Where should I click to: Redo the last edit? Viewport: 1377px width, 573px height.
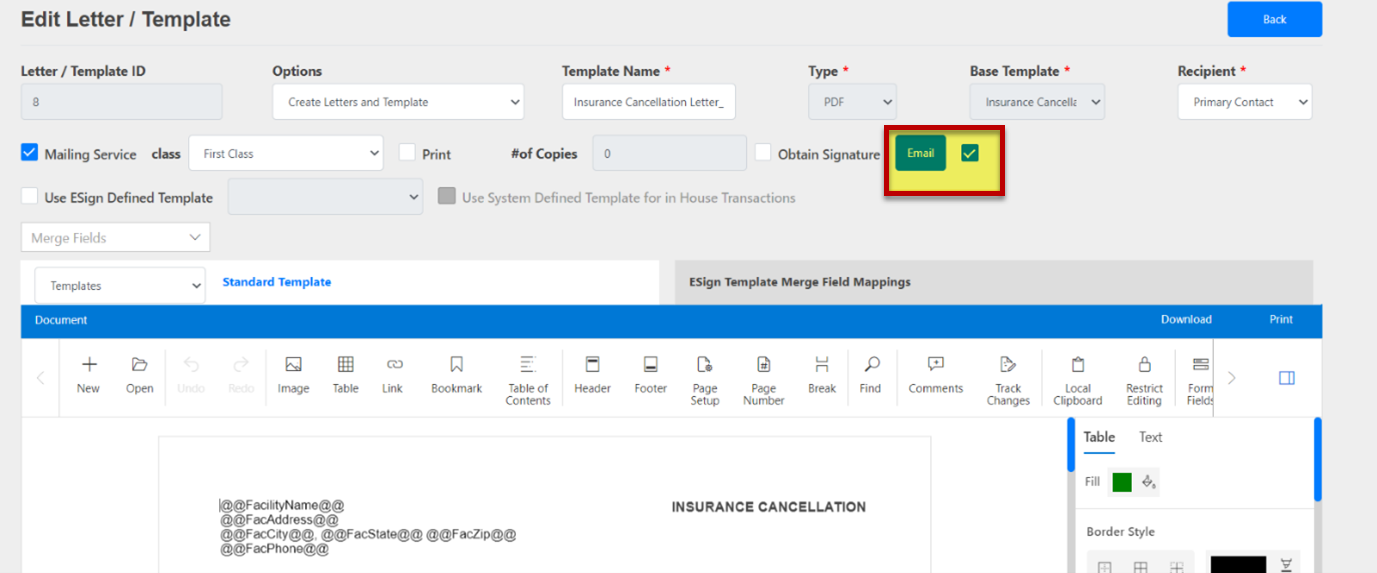coord(241,376)
